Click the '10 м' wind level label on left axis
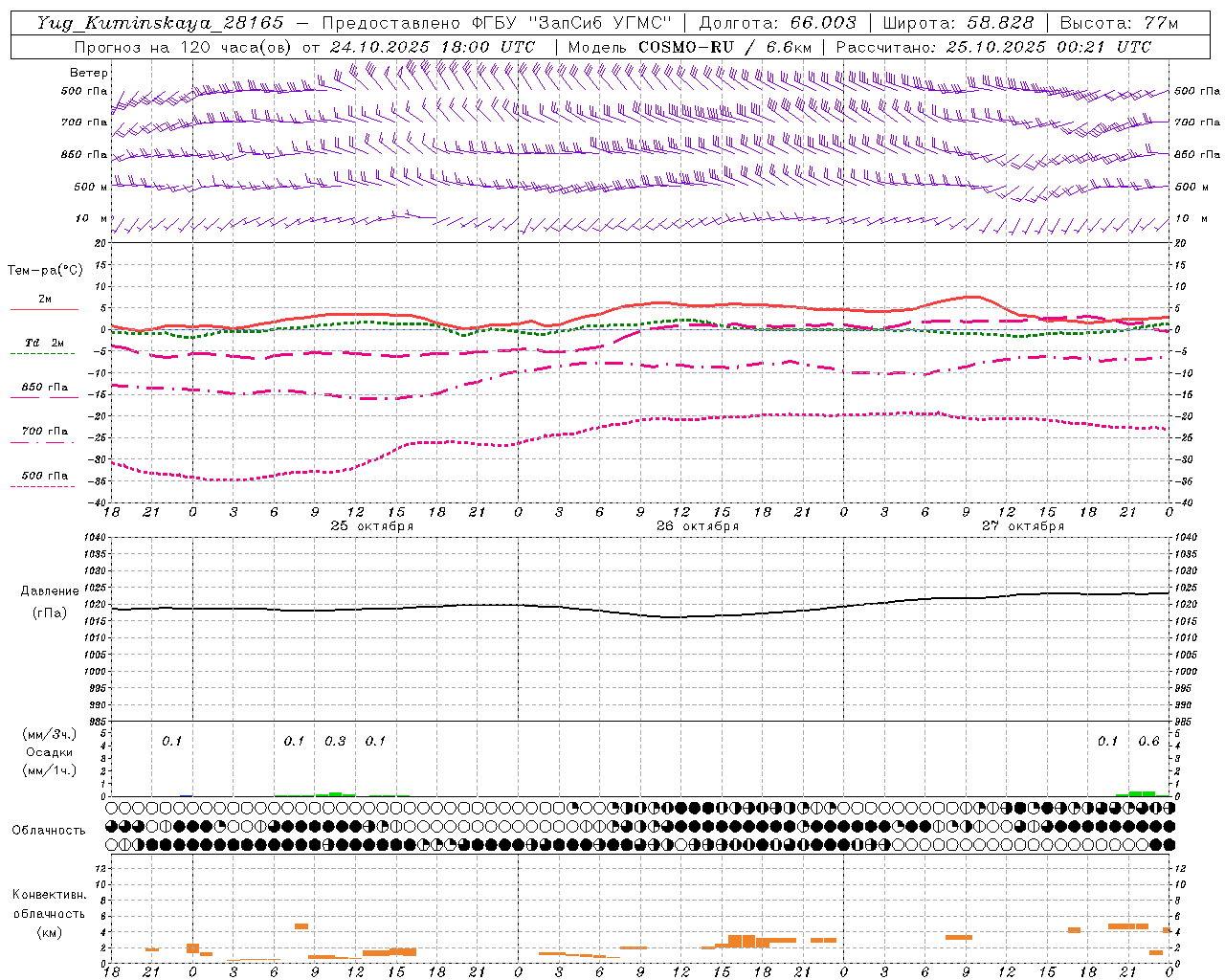This screenshot has height=980, width=1225. tap(92, 218)
